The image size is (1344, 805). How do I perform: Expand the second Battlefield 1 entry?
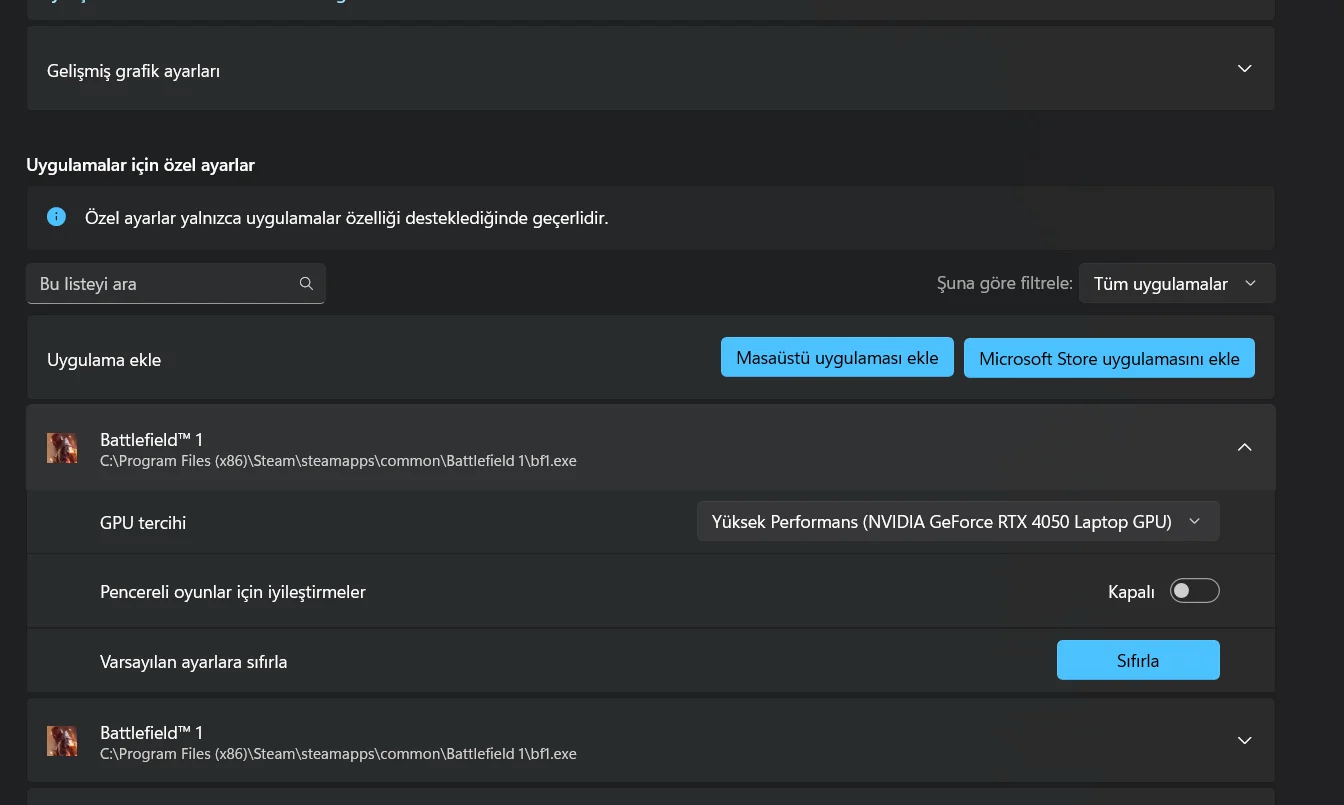pos(1244,740)
